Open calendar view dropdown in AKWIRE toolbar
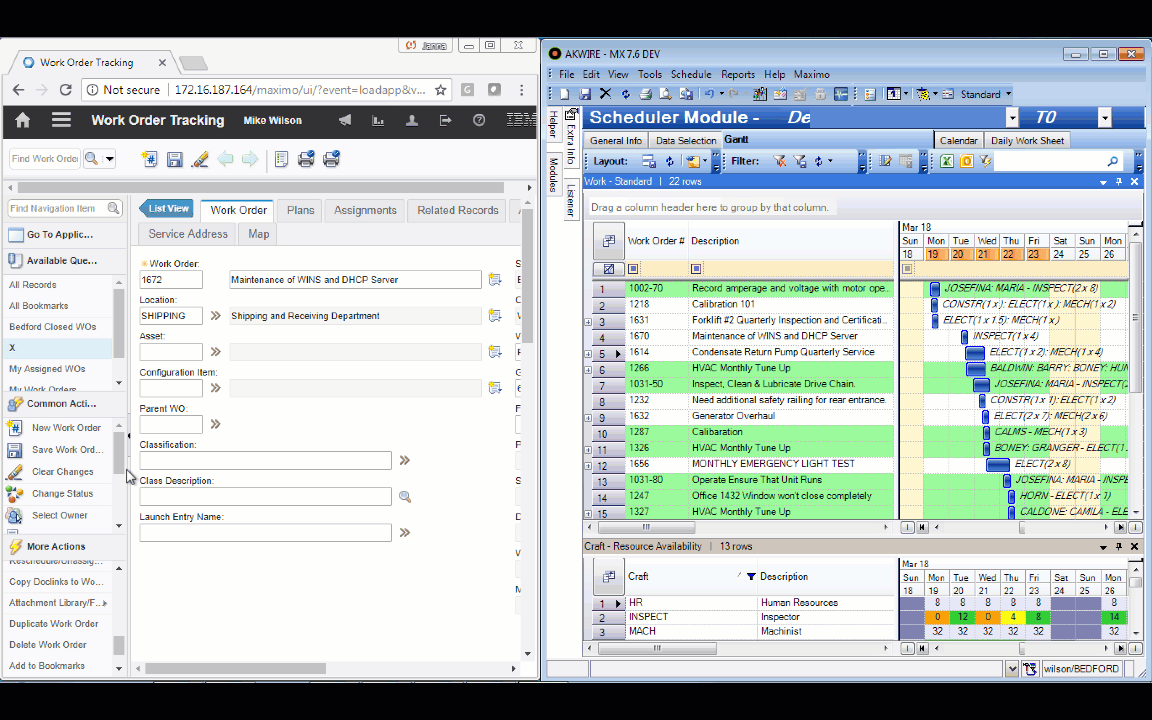1152x720 pixels. 905,94
